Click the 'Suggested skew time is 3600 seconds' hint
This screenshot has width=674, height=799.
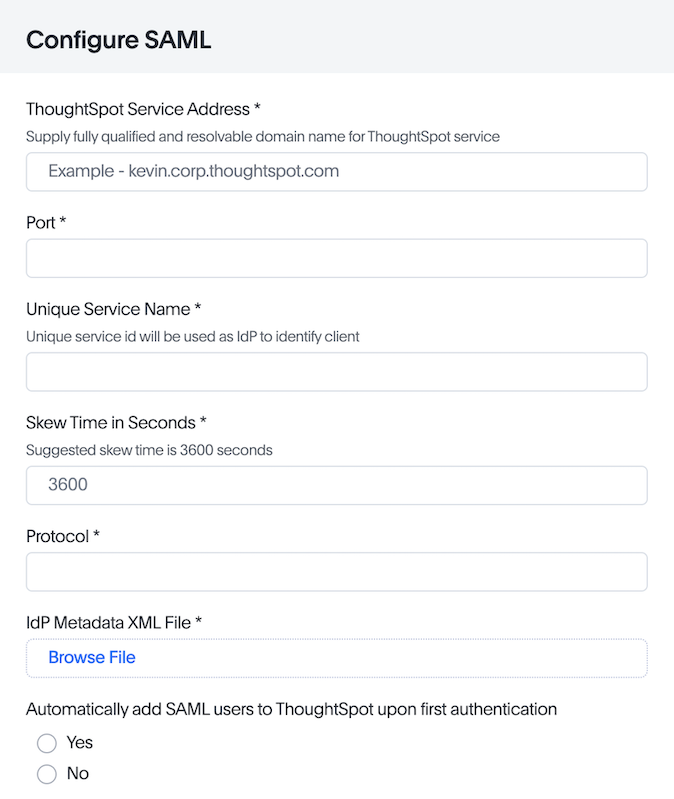click(149, 450)
